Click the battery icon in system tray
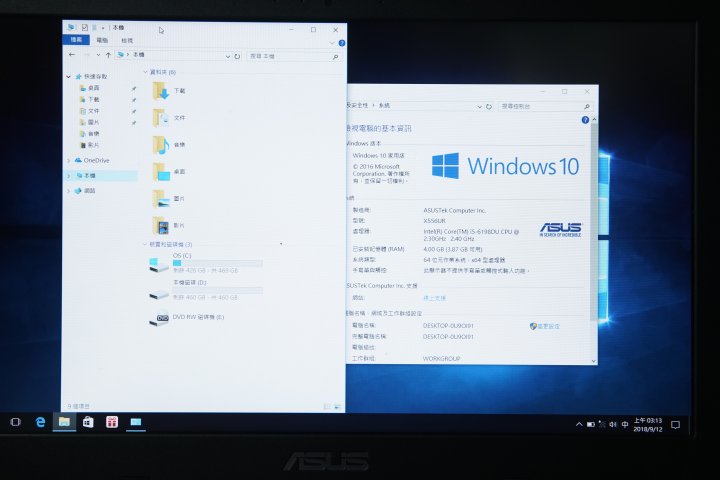The height and width of the screenshot is (480, 720). (591, 424)
